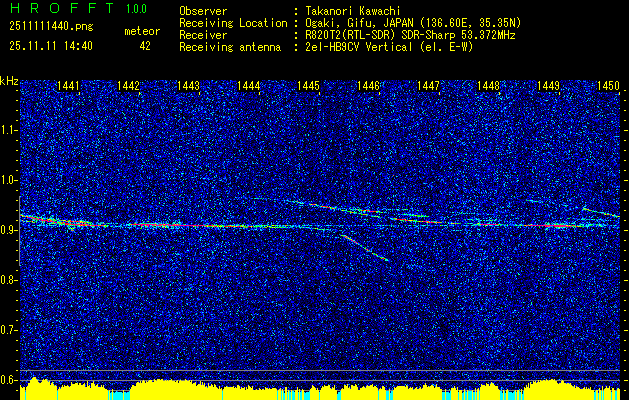Click the Receiver label

[203, 35]
